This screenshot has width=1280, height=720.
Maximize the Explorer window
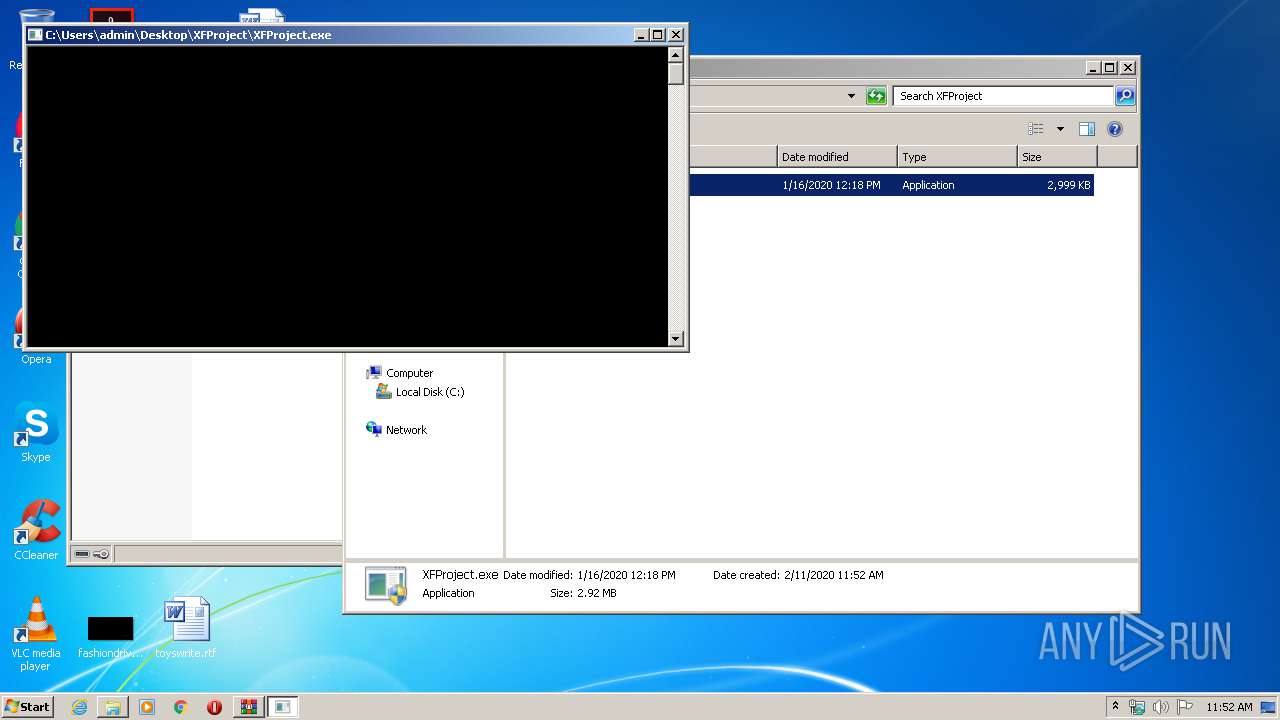click(x=1110, y=68)
